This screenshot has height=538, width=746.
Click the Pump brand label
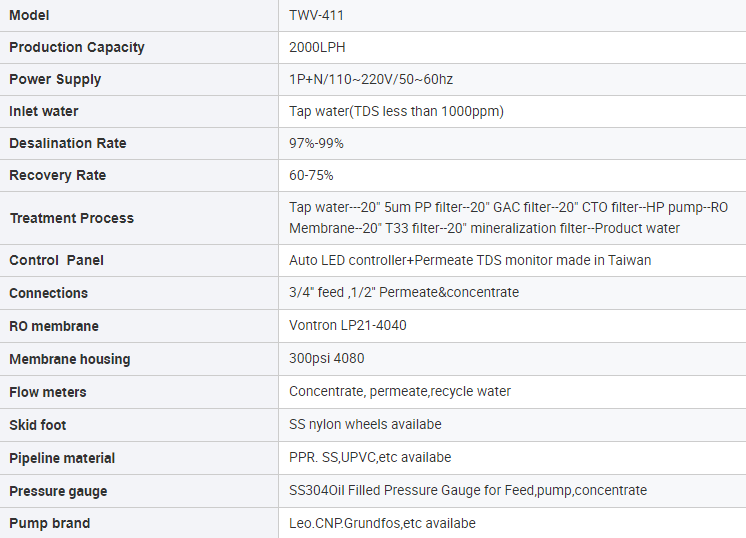[x=50, y=523]
